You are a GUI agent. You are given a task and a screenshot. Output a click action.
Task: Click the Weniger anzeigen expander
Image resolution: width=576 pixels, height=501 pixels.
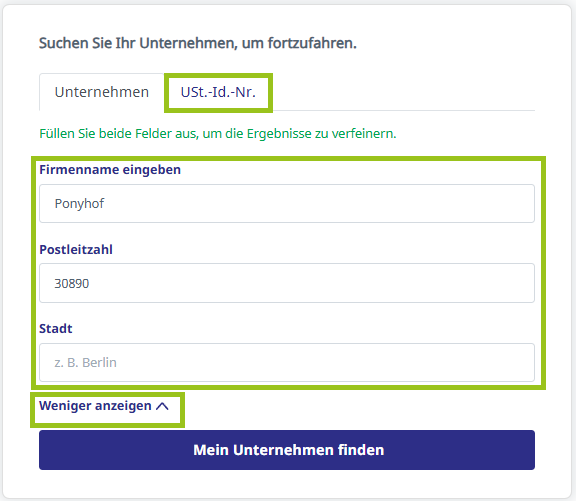click(x=104, y=406)
